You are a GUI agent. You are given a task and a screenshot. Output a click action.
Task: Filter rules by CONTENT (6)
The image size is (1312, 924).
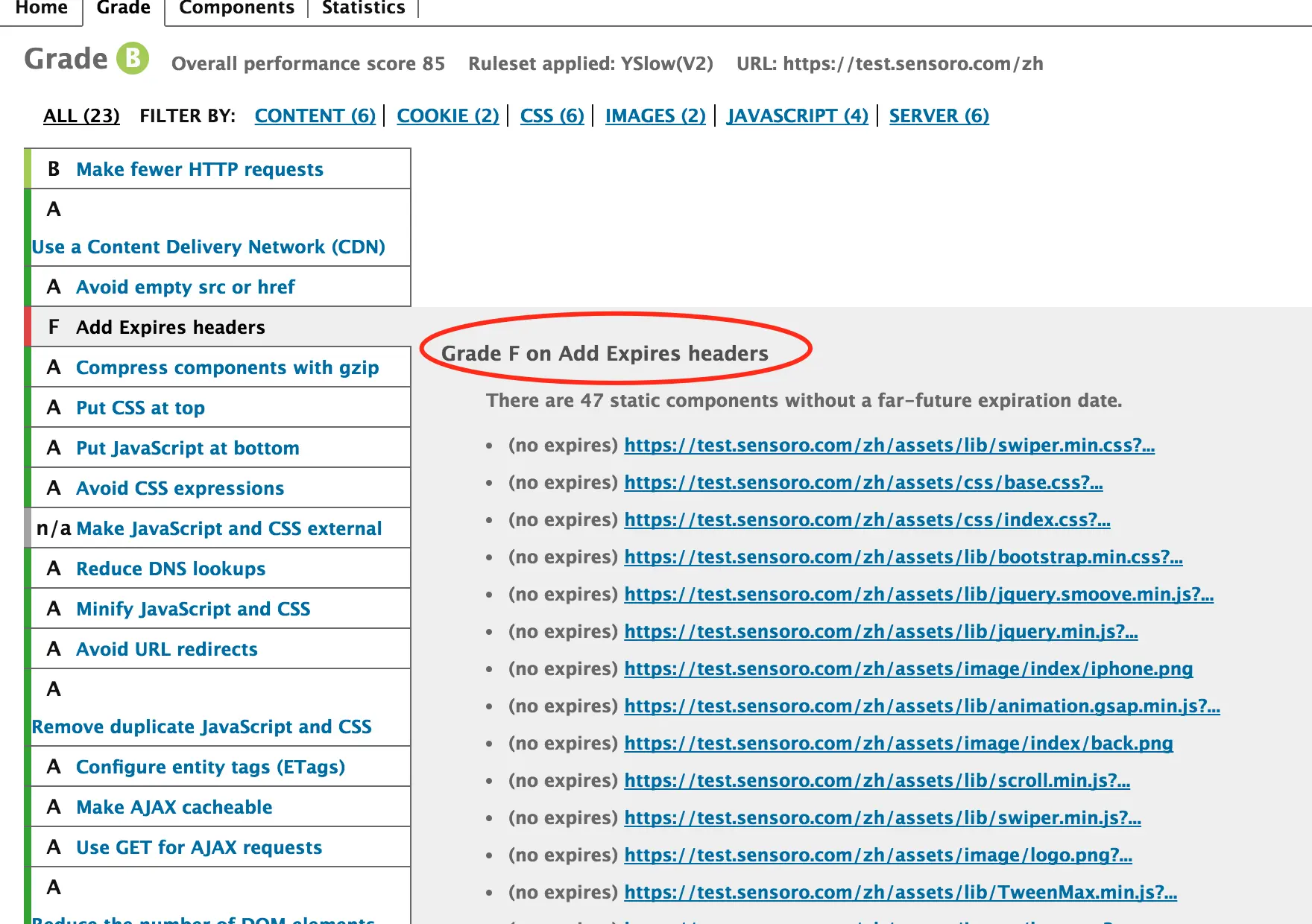315,115
